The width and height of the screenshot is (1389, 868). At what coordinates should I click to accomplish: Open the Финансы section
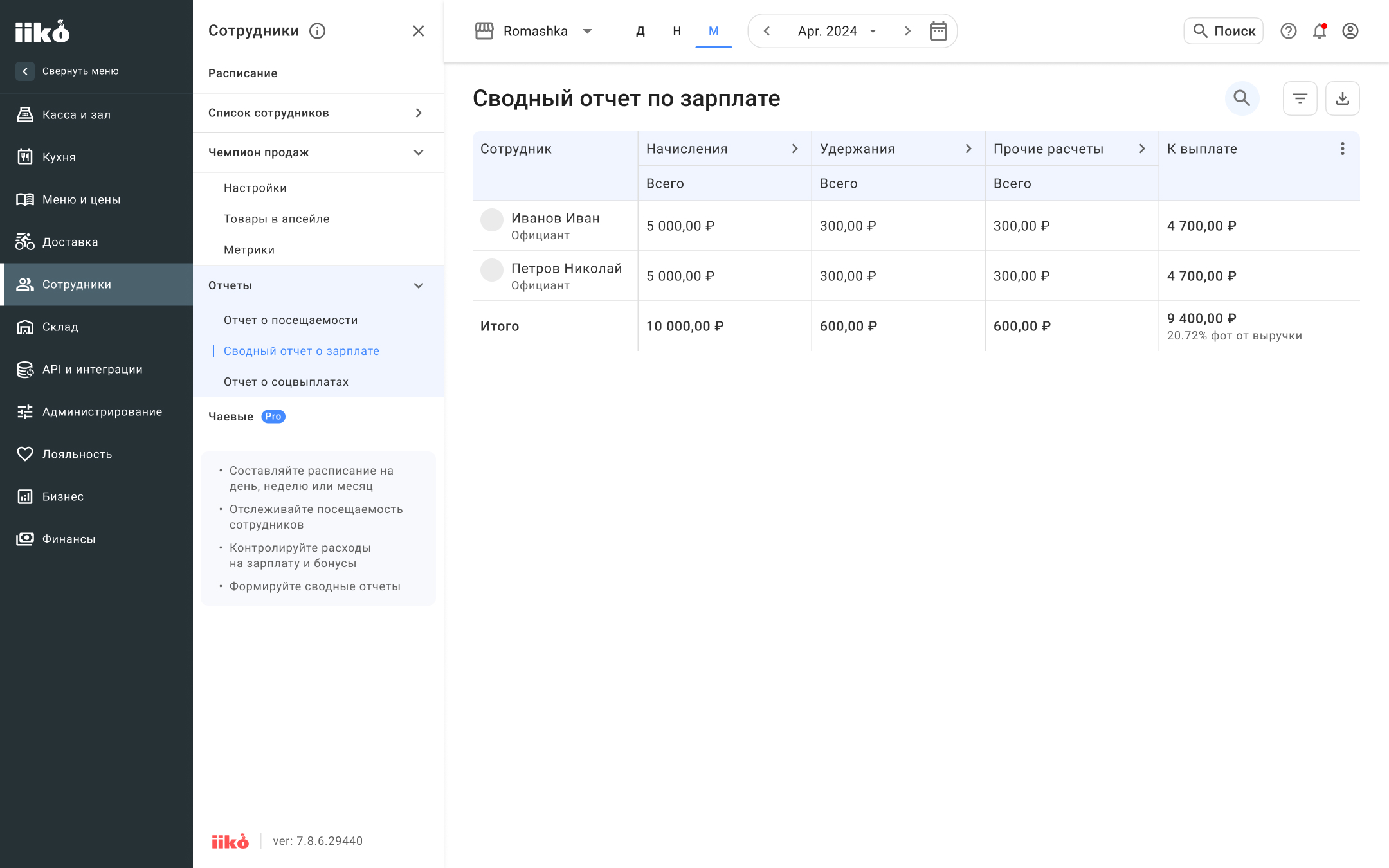96,539
